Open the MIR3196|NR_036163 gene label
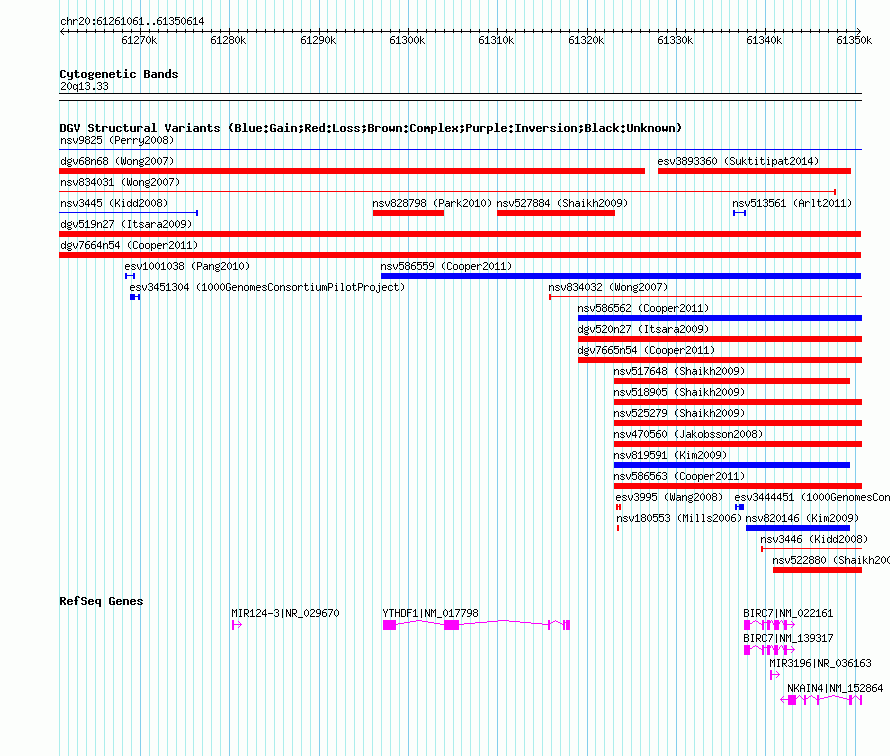Image resolution: width=890 pixels, height=756 pixels. coord(820,663)
